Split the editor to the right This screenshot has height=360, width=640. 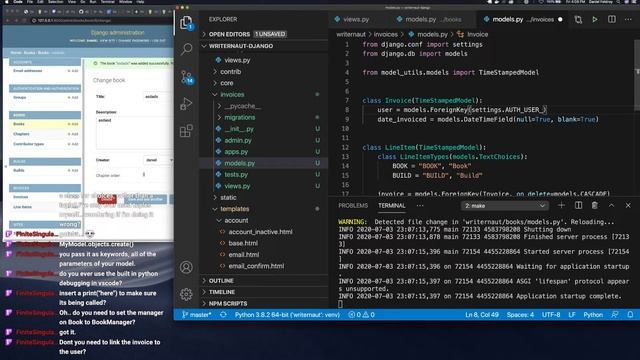611,20
